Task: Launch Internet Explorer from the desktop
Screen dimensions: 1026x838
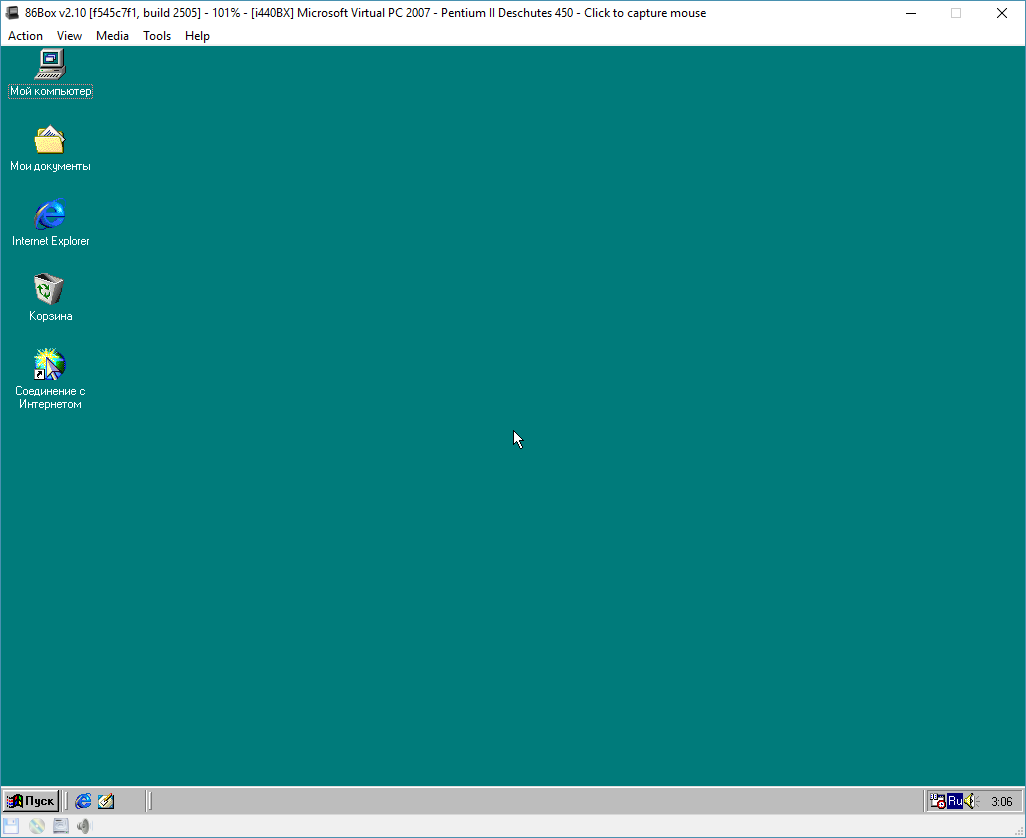Action: click(x=50, y=217)
